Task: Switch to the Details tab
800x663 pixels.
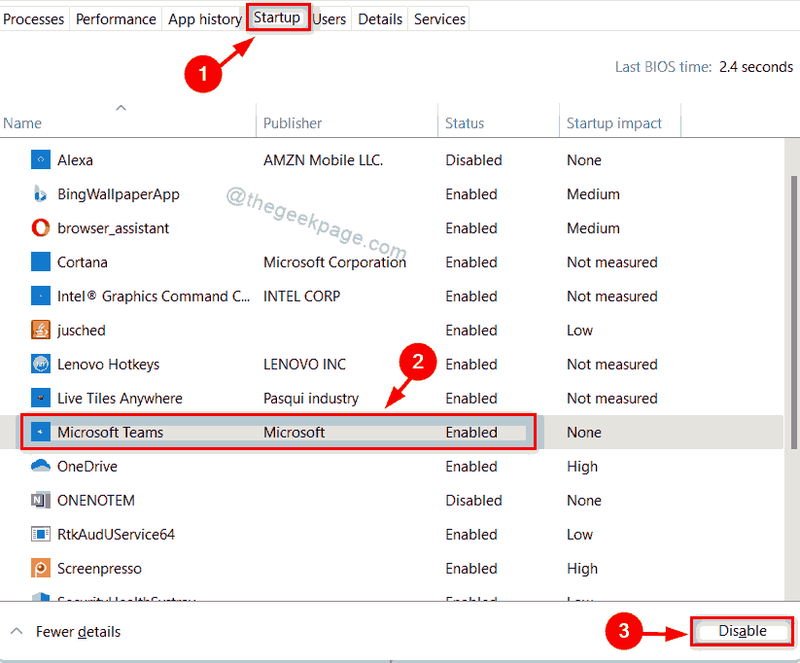Action: tap(380, 19)
